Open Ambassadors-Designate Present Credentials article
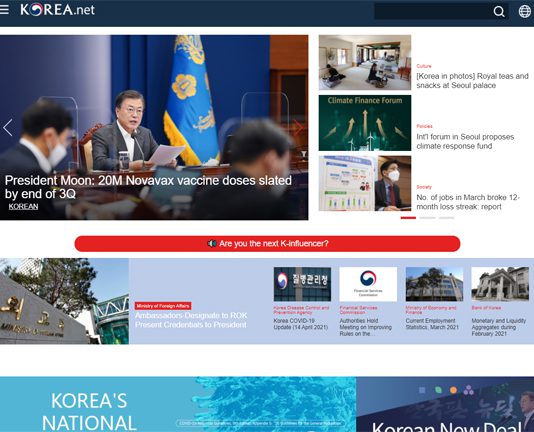Image resolution: width=534 pixels, height=432 pixels. [191, 320]
